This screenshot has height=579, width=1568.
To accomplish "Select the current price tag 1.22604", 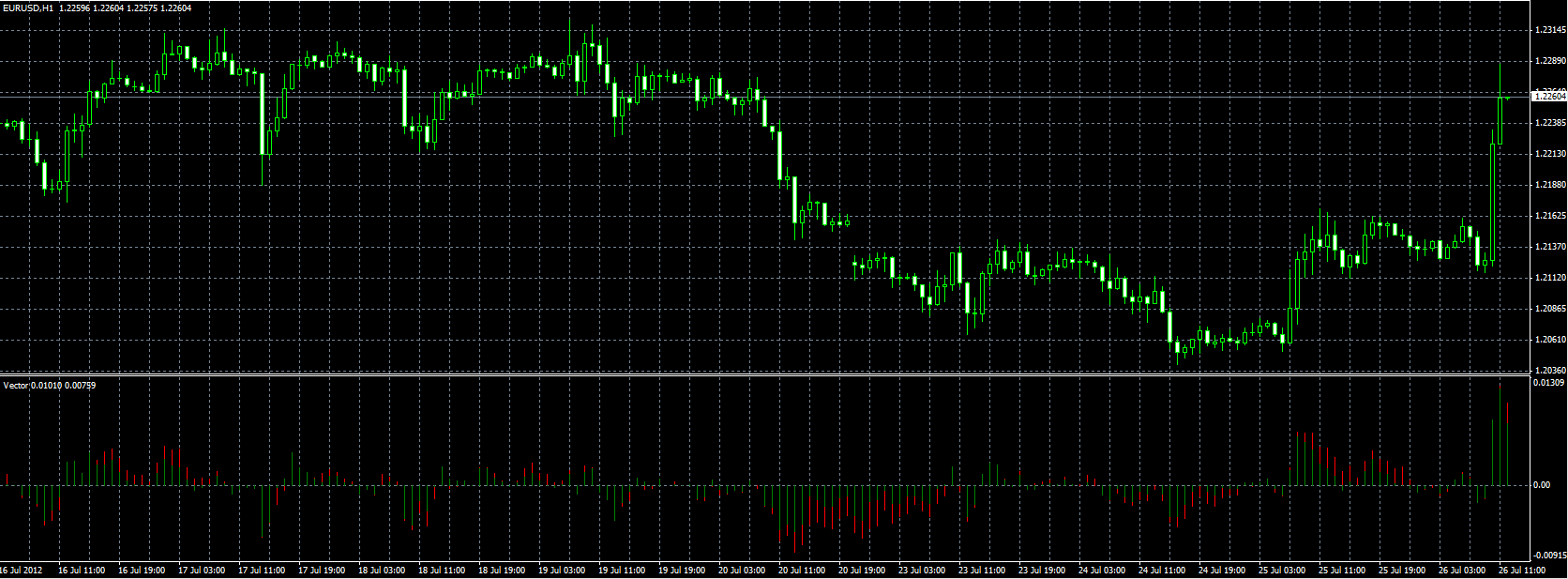I will (1548, 96).
